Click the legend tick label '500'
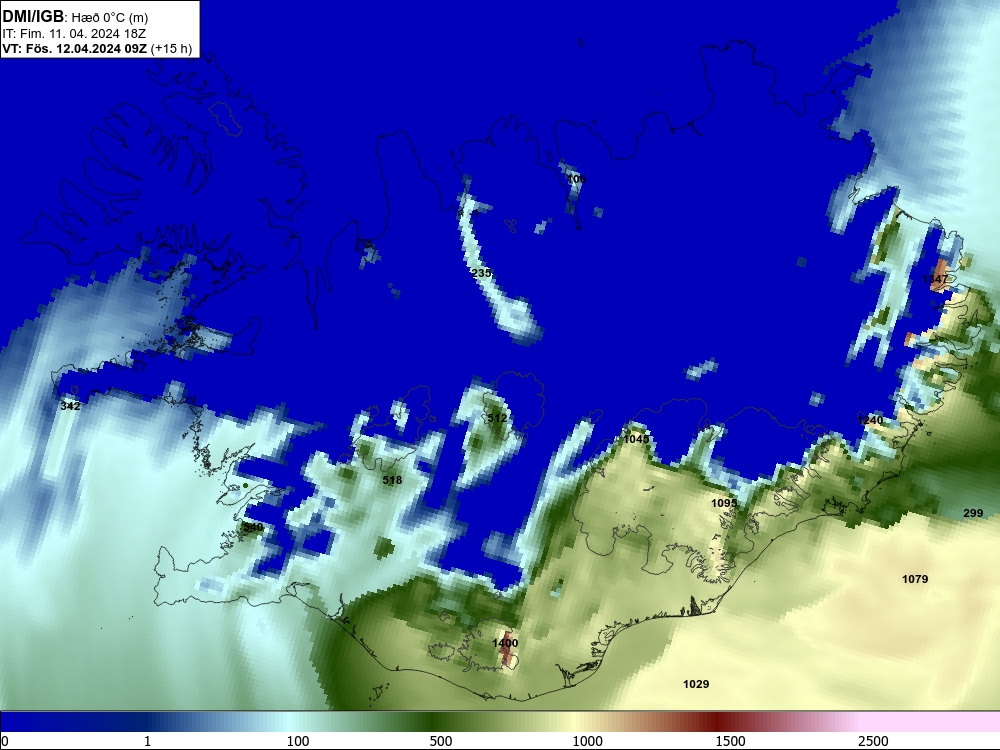 (441, 741)
